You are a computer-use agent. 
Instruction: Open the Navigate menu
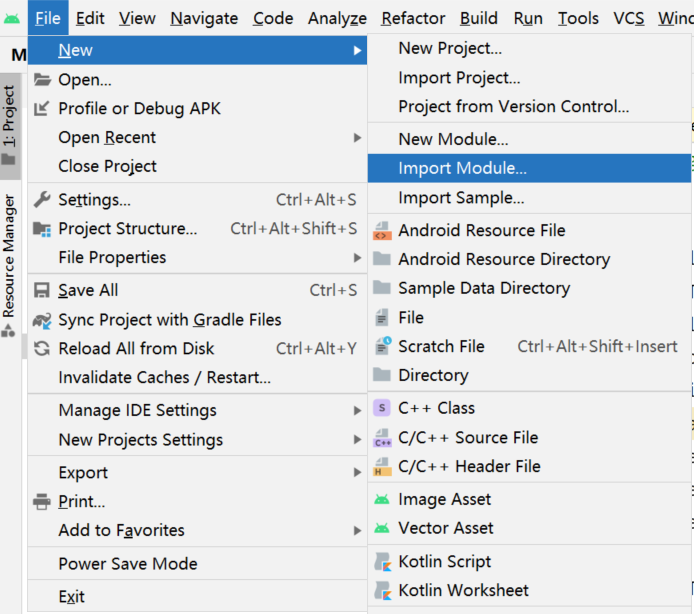204,18
